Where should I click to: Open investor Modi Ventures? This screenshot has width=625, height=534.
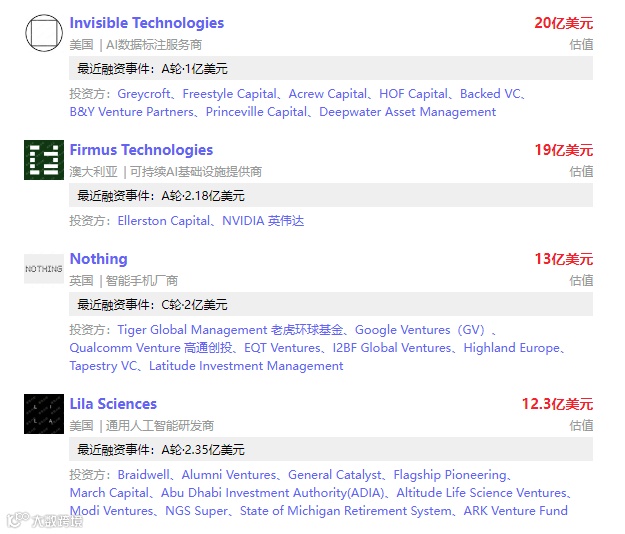pyautogui.click(x=111, y=511)
